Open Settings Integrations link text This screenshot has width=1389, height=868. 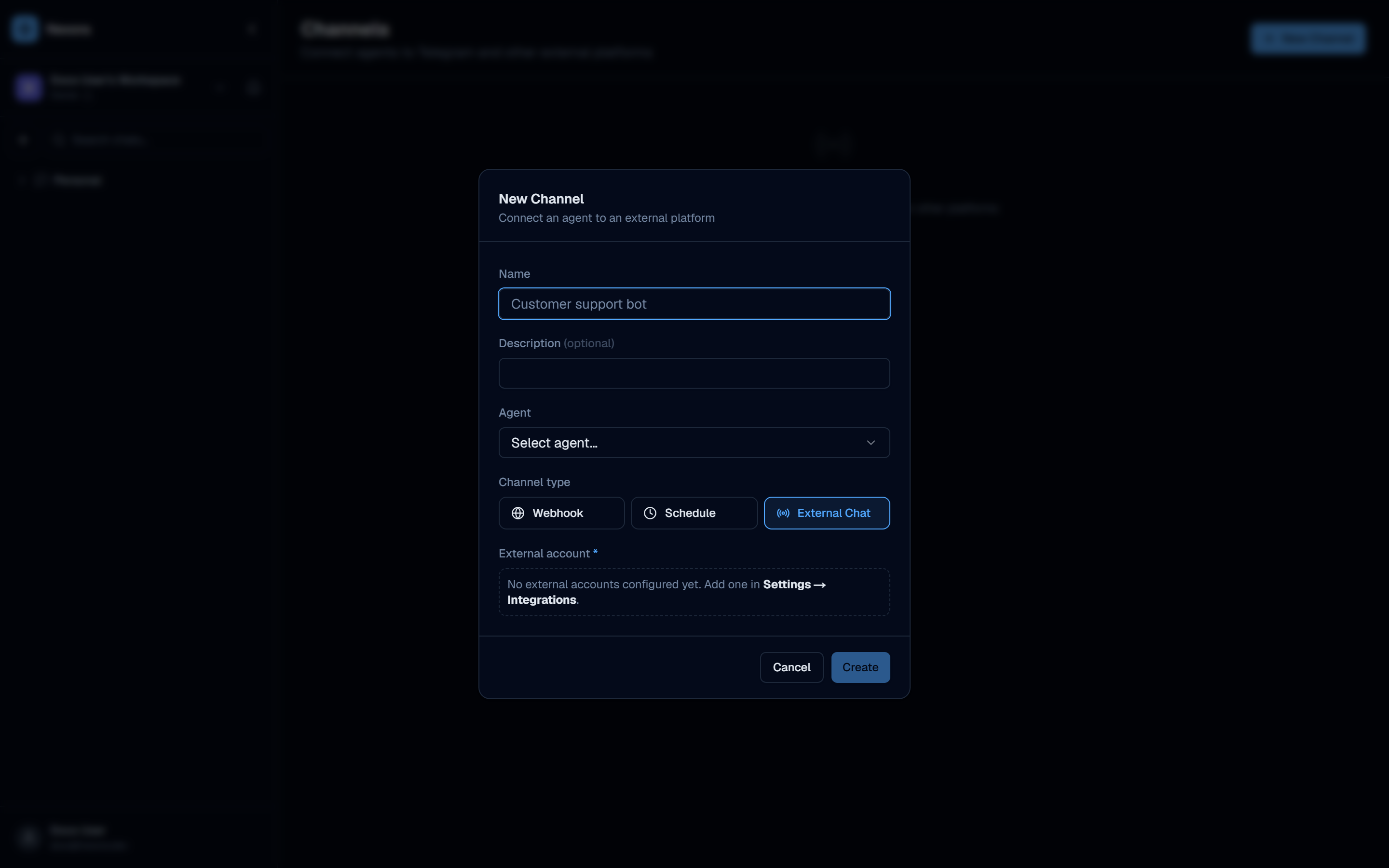[x=667, y=592]
